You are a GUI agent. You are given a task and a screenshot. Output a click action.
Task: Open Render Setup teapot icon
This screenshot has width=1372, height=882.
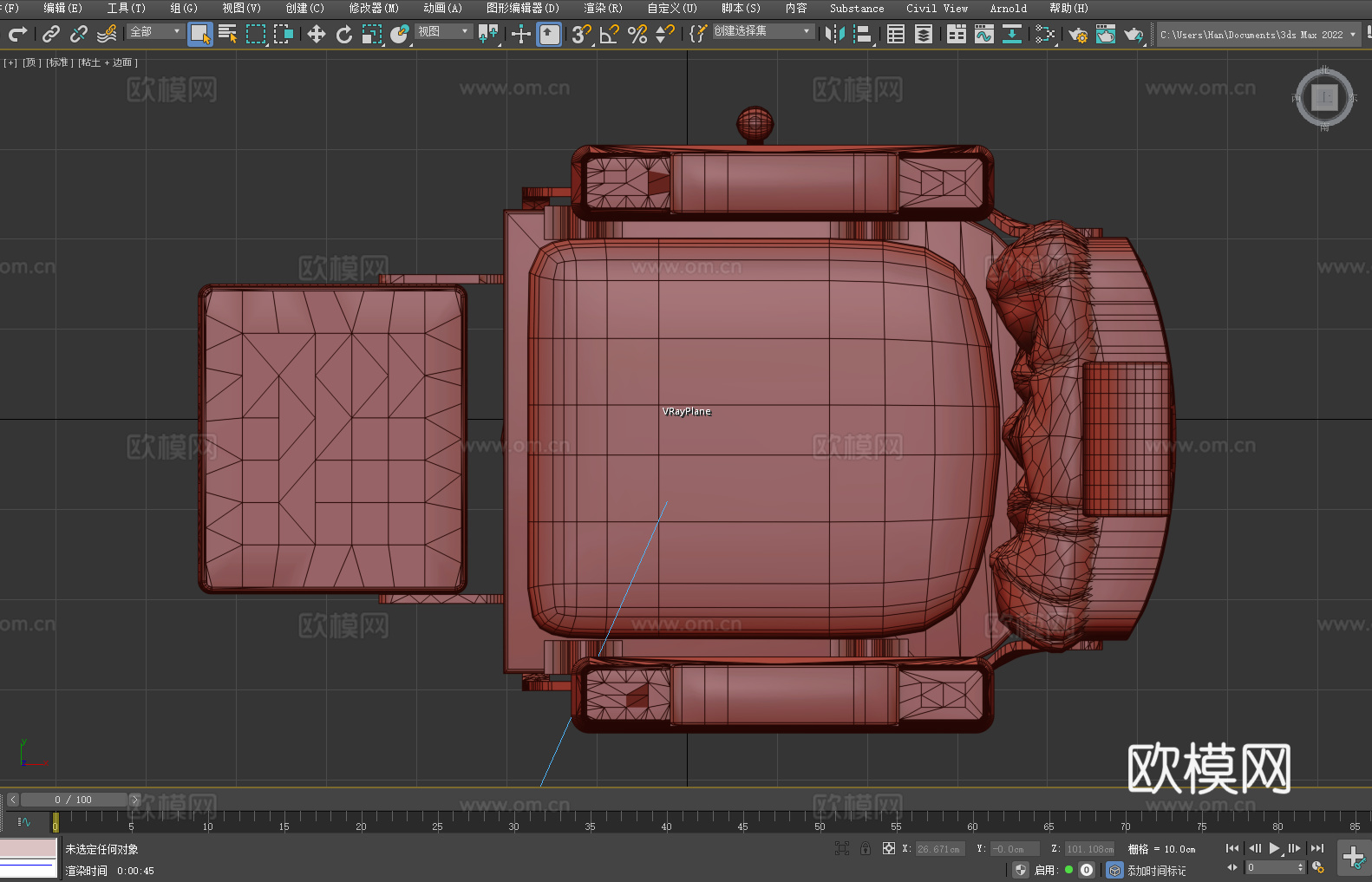point(1078,34)
